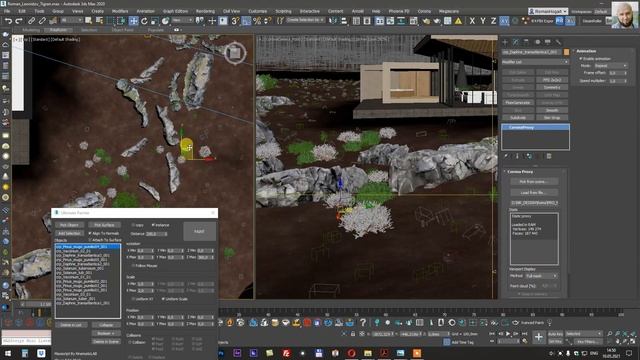The width and height of the screenshot is (640, 360).
Task: Toggle the Collision checkbox
Action: [130, 342]
